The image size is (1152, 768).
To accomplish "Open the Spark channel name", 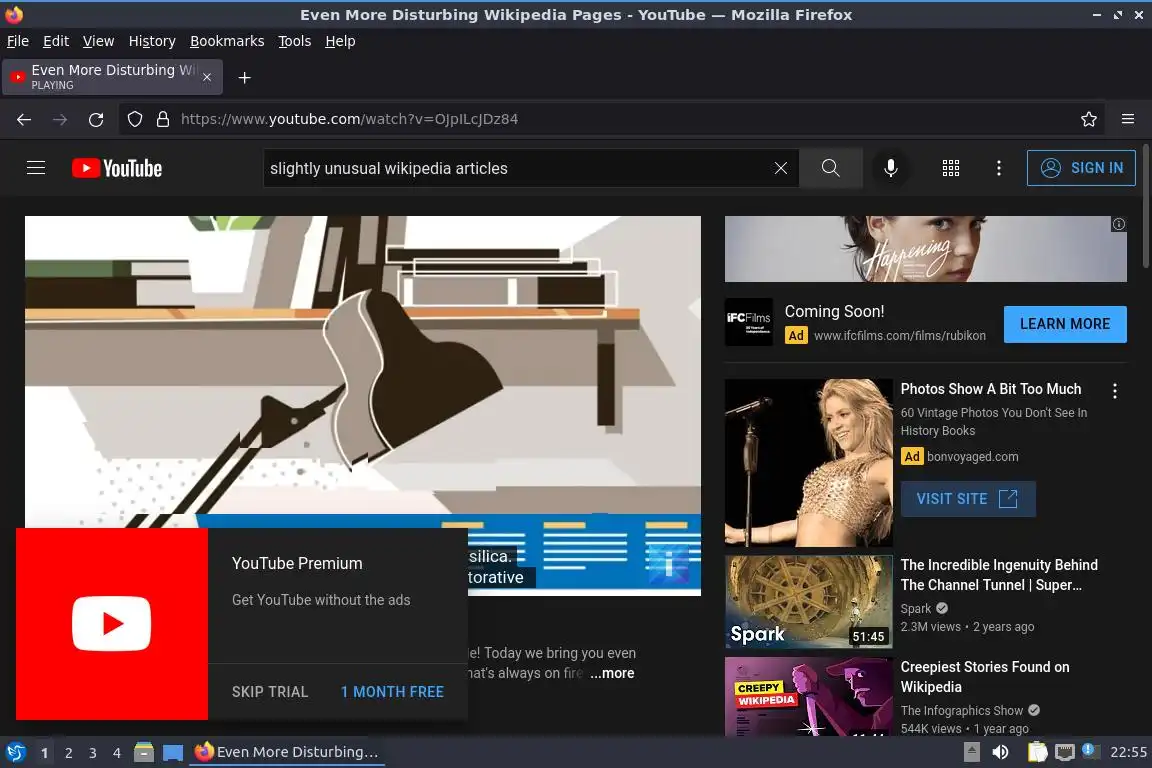I will pyautogui.click(x=915, y=609).
